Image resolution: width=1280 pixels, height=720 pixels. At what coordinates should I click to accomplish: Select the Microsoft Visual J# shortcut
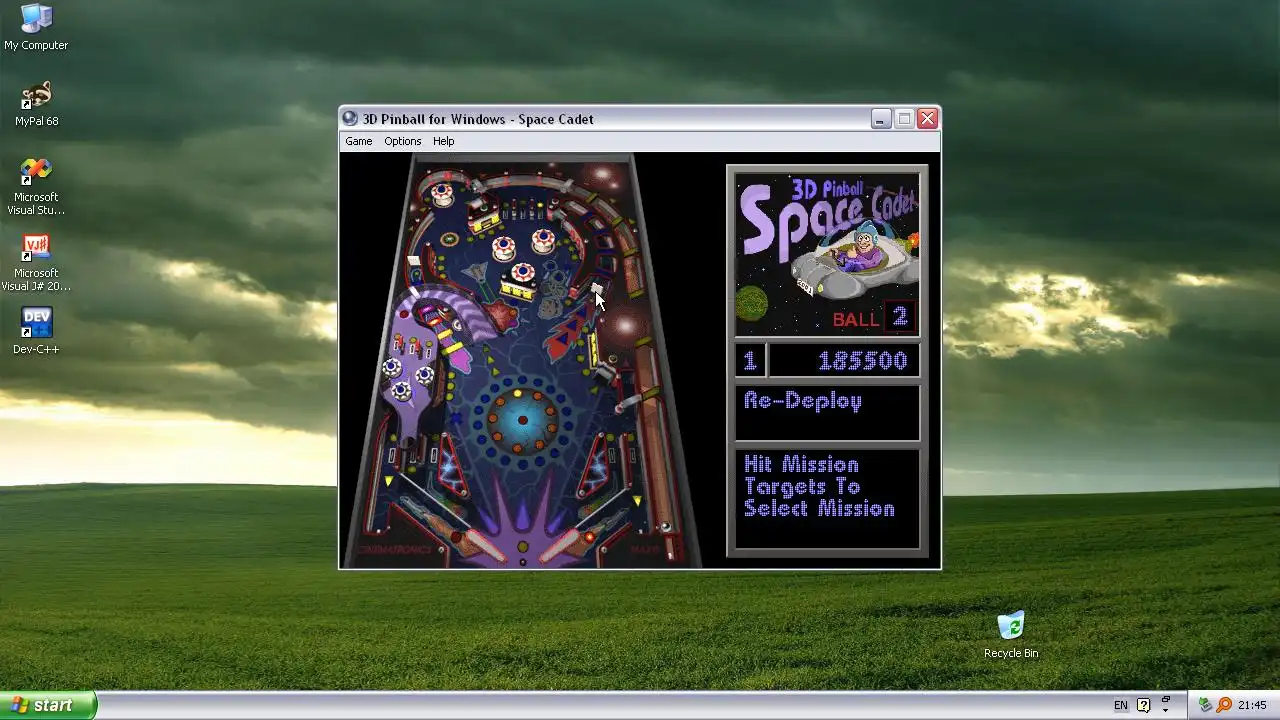(x=36, y=263)
